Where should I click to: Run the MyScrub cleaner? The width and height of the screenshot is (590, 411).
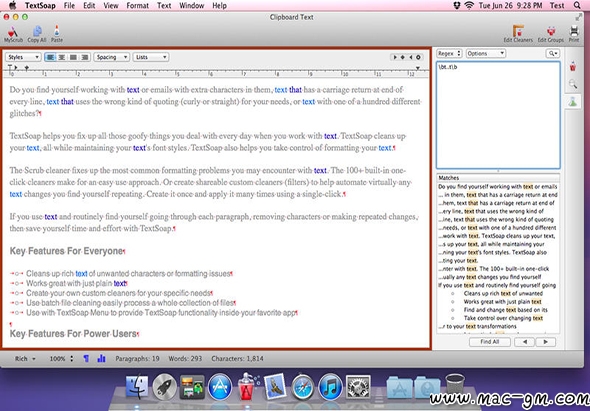coord(13,34)
